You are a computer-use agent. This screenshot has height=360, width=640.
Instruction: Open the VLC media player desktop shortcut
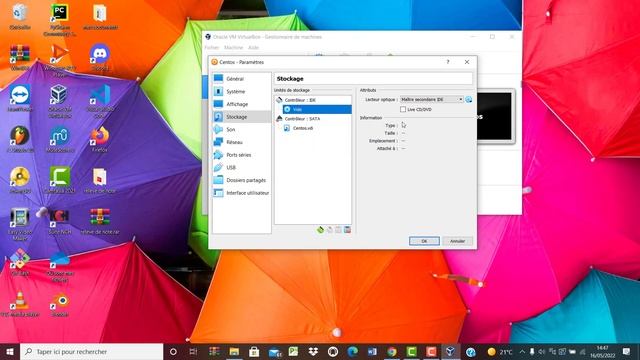tap(20, 304)
